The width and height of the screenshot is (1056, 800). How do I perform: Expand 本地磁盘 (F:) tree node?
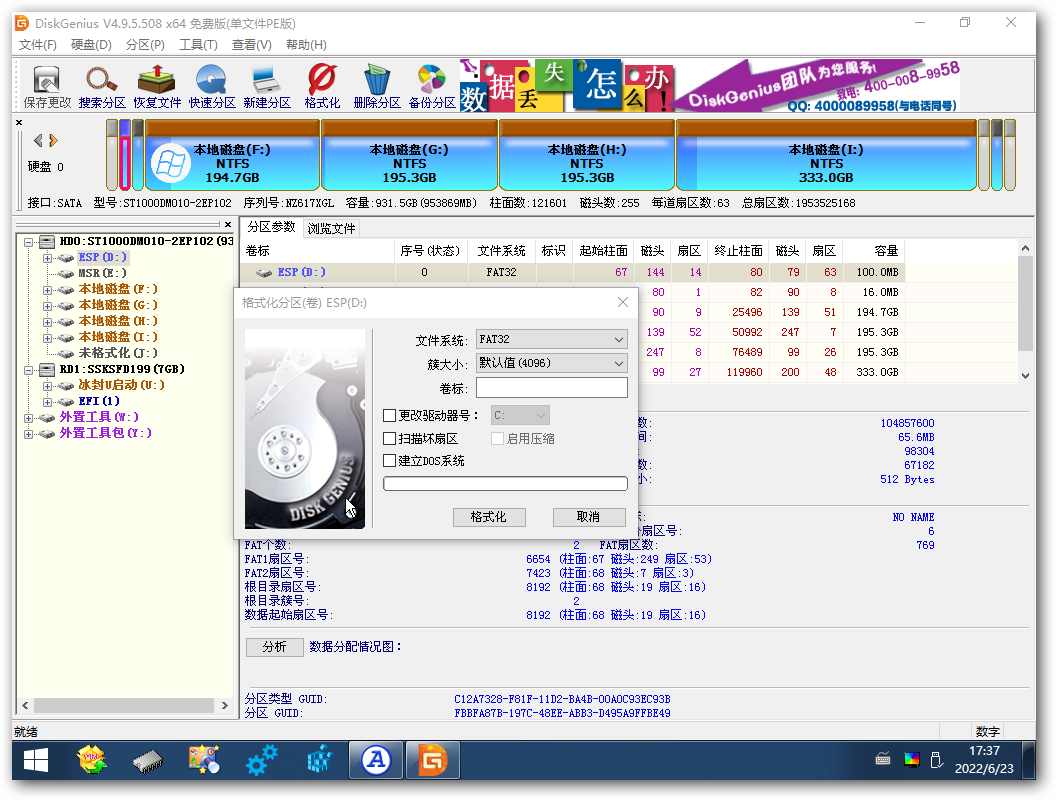point(47,290)
